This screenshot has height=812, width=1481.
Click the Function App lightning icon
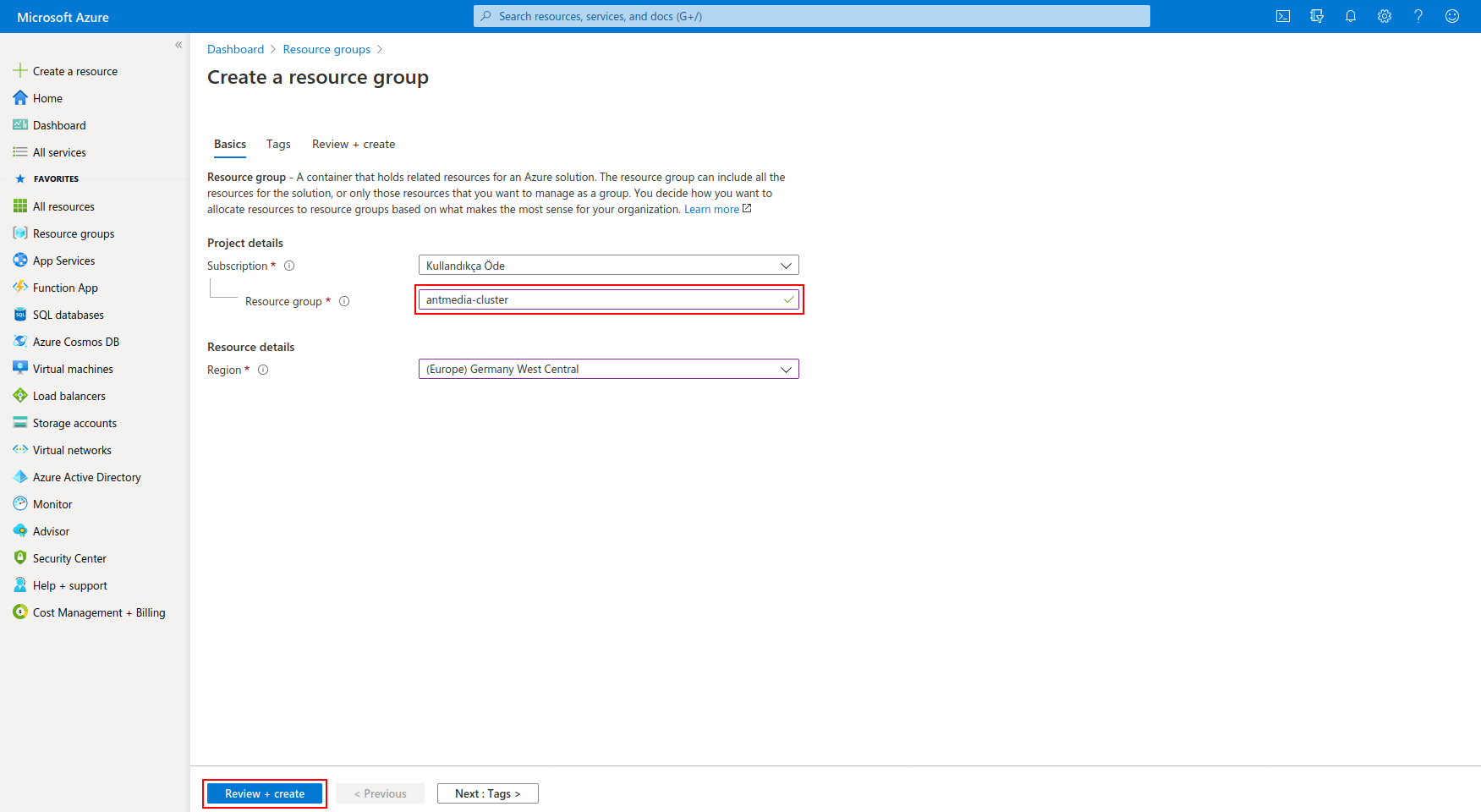point(20,288)
